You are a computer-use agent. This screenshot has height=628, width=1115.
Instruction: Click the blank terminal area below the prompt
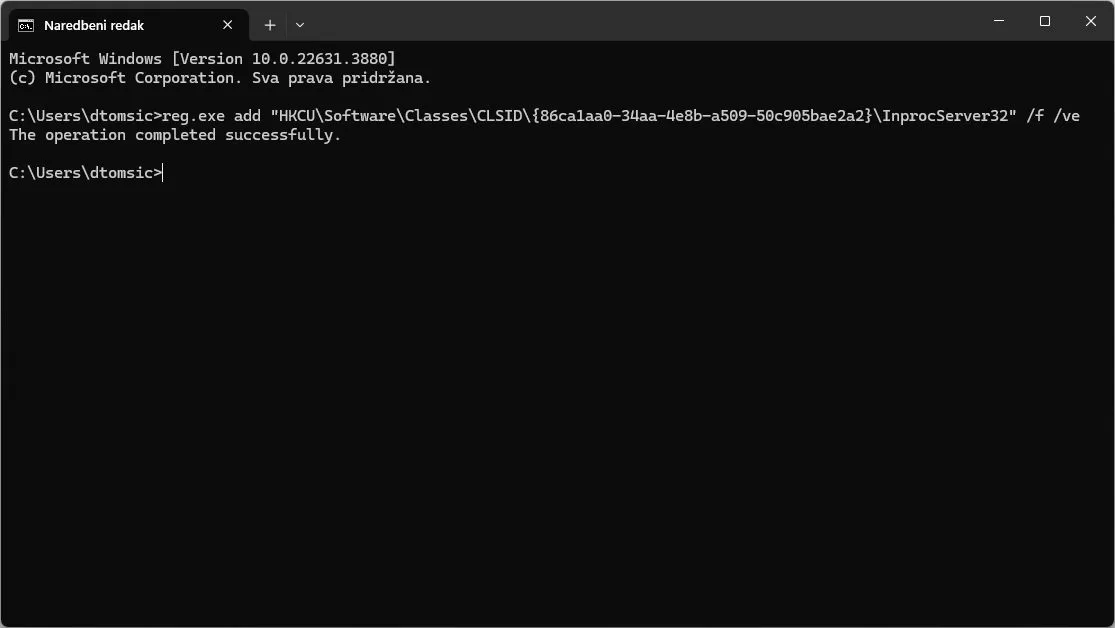(556, 400)
